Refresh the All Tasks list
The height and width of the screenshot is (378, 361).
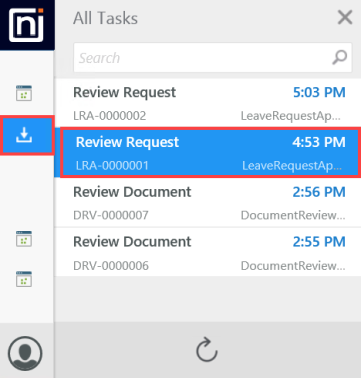tap(207, 350)
